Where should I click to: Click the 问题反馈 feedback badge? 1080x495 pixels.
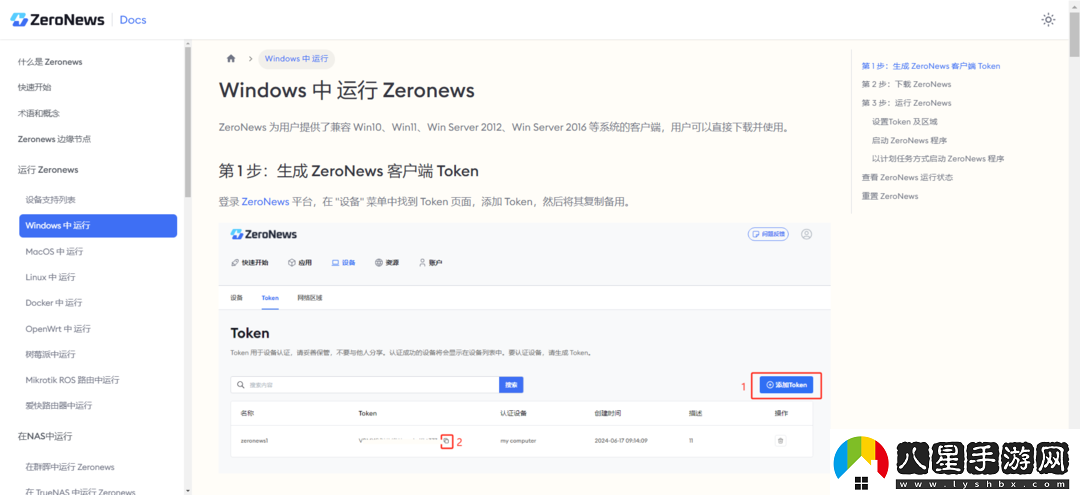click(768, 234)
